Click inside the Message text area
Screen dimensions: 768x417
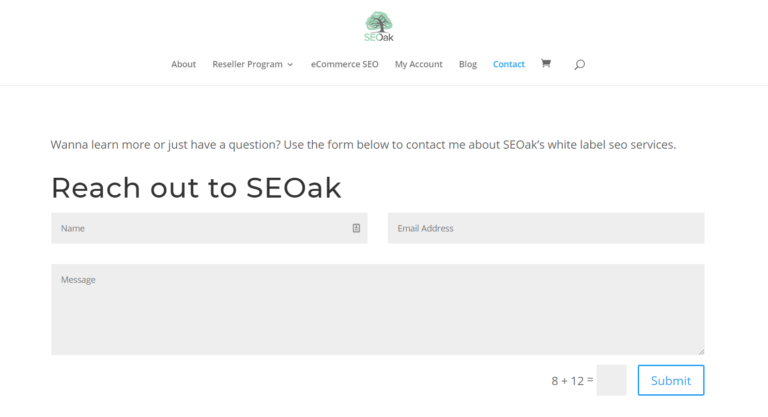point(377,309)
